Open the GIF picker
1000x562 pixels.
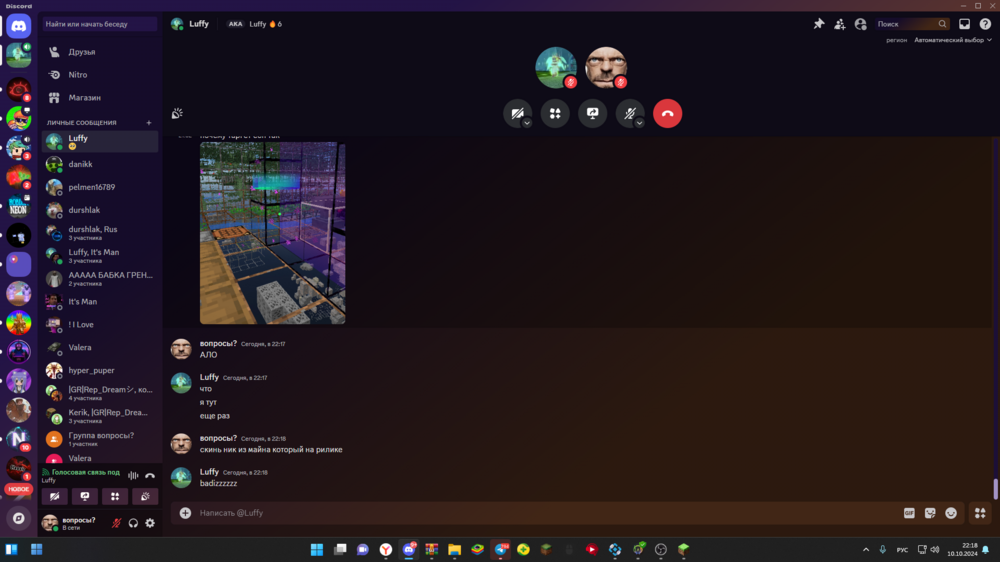[x=909, y=513]
